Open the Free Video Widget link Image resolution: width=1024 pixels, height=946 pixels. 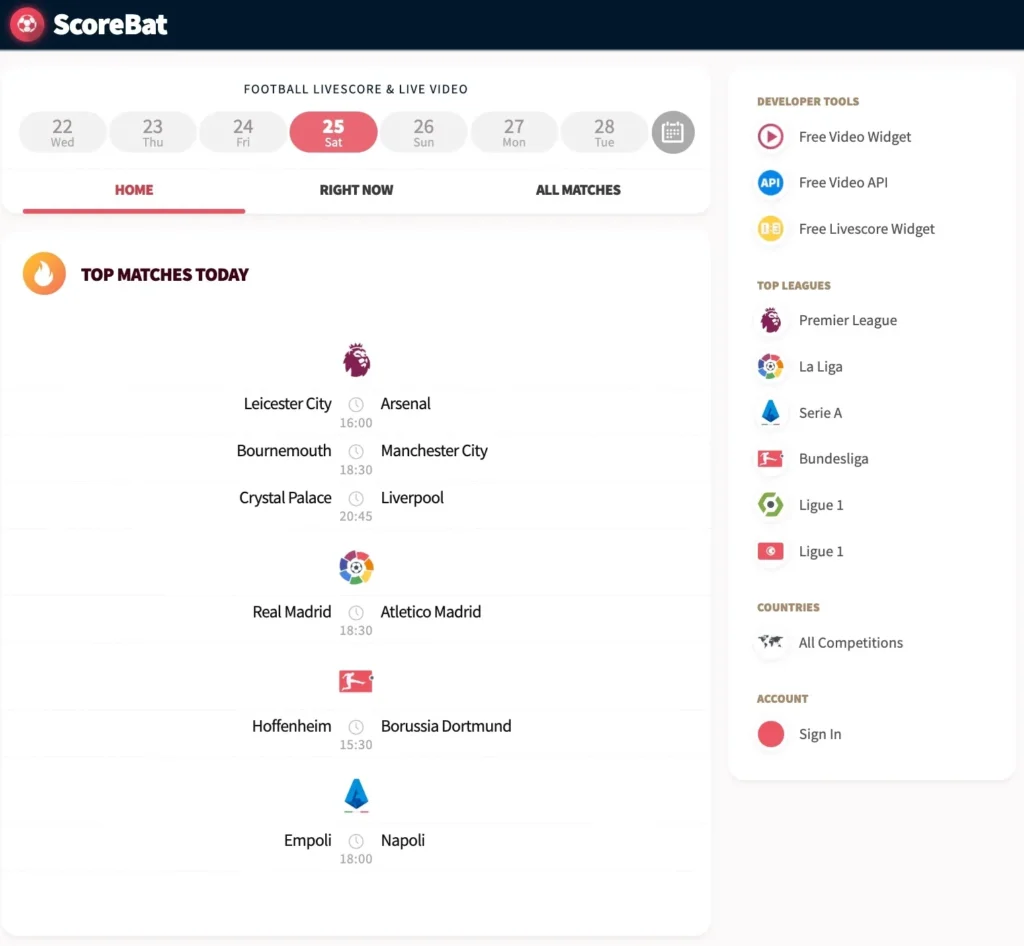pos(854,136)
